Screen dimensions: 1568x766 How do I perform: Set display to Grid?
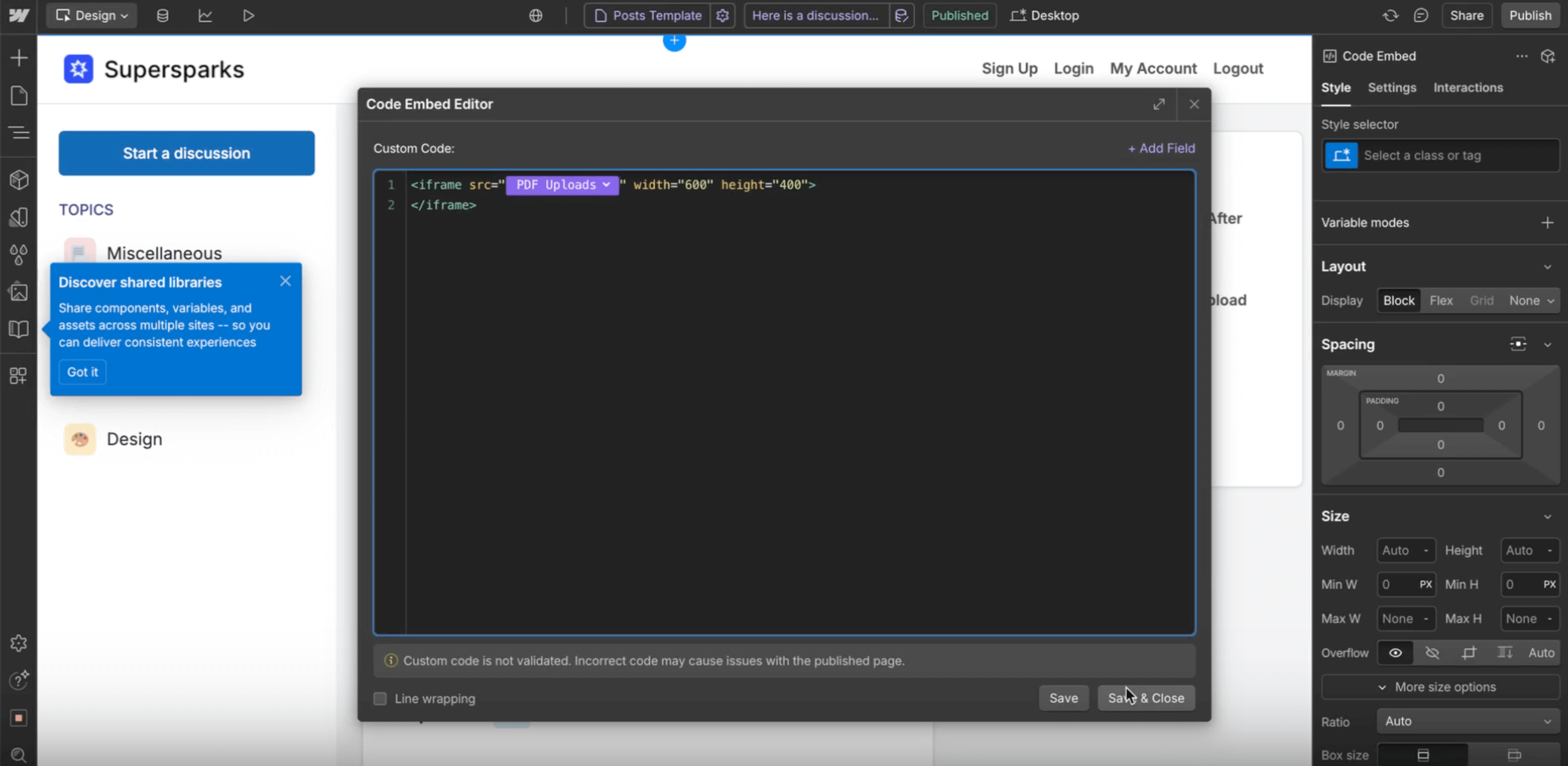(1482, 300)
